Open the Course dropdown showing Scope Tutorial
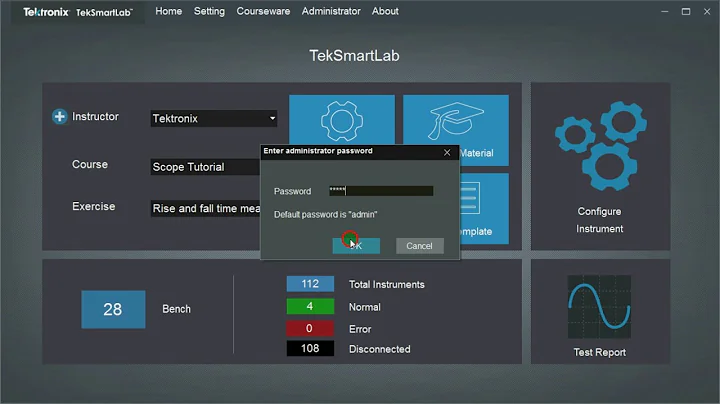 tap(205, 167)
